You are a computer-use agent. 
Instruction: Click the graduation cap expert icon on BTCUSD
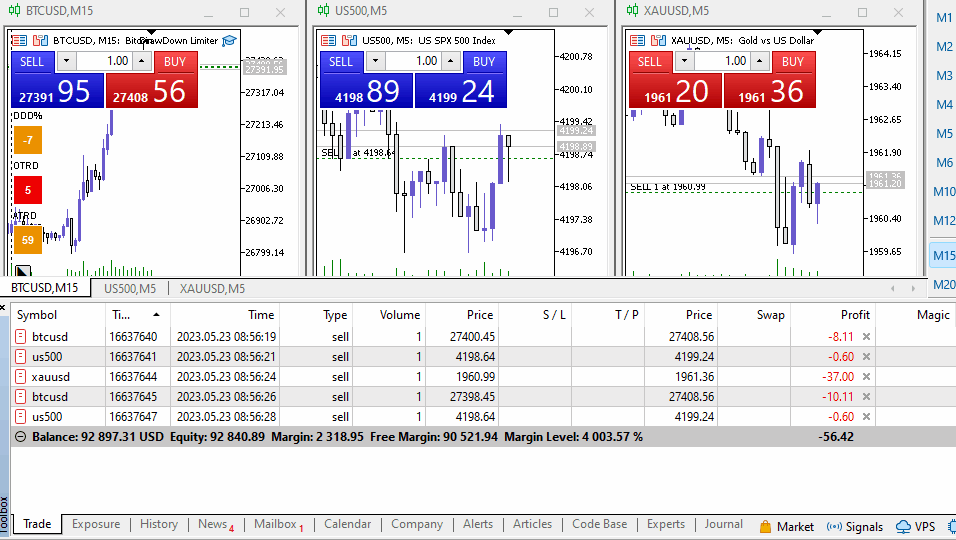point(229,40)
